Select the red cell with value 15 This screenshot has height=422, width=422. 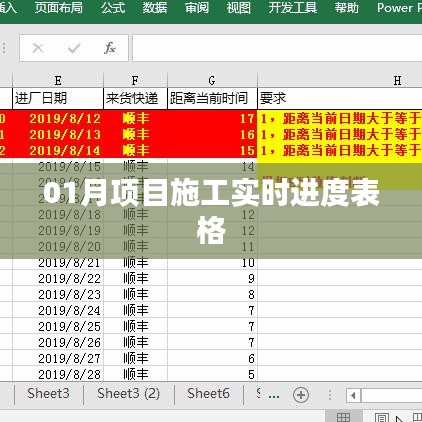(212, 150)
